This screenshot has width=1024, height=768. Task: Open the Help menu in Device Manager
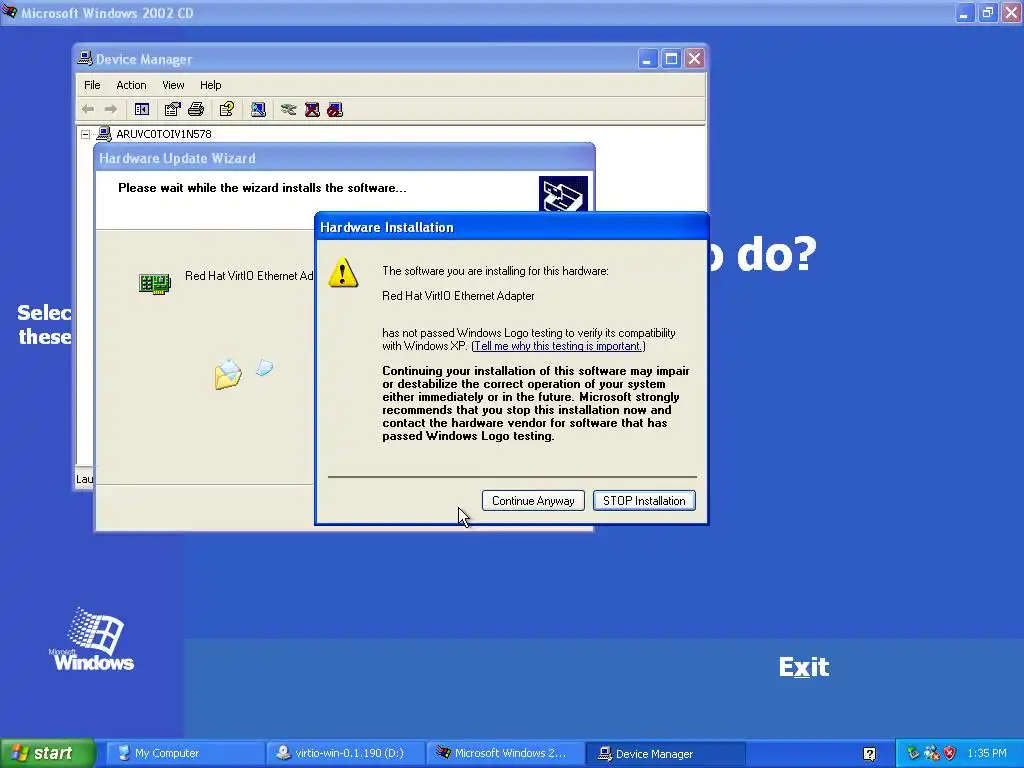pyautogui.click(x=210, y=85)
